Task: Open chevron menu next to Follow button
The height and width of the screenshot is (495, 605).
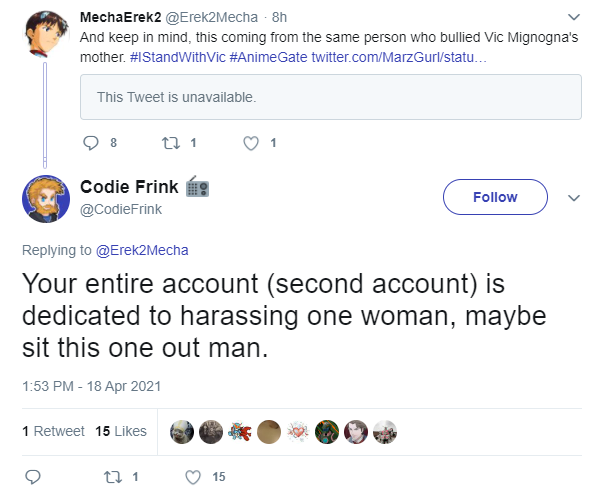Action: coord(574,198)
